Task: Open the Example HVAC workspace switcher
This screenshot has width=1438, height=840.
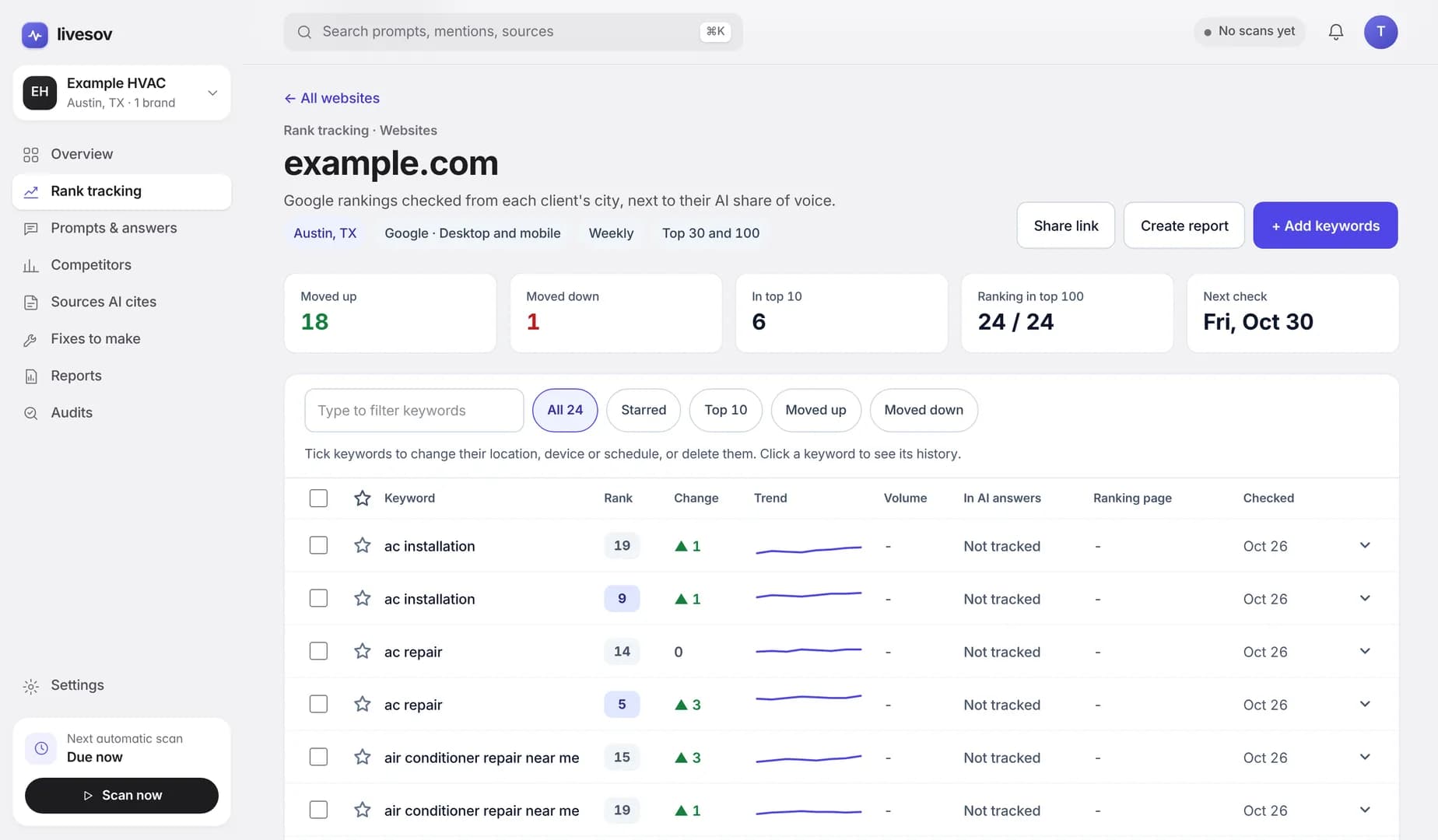Action: (121, 93)
